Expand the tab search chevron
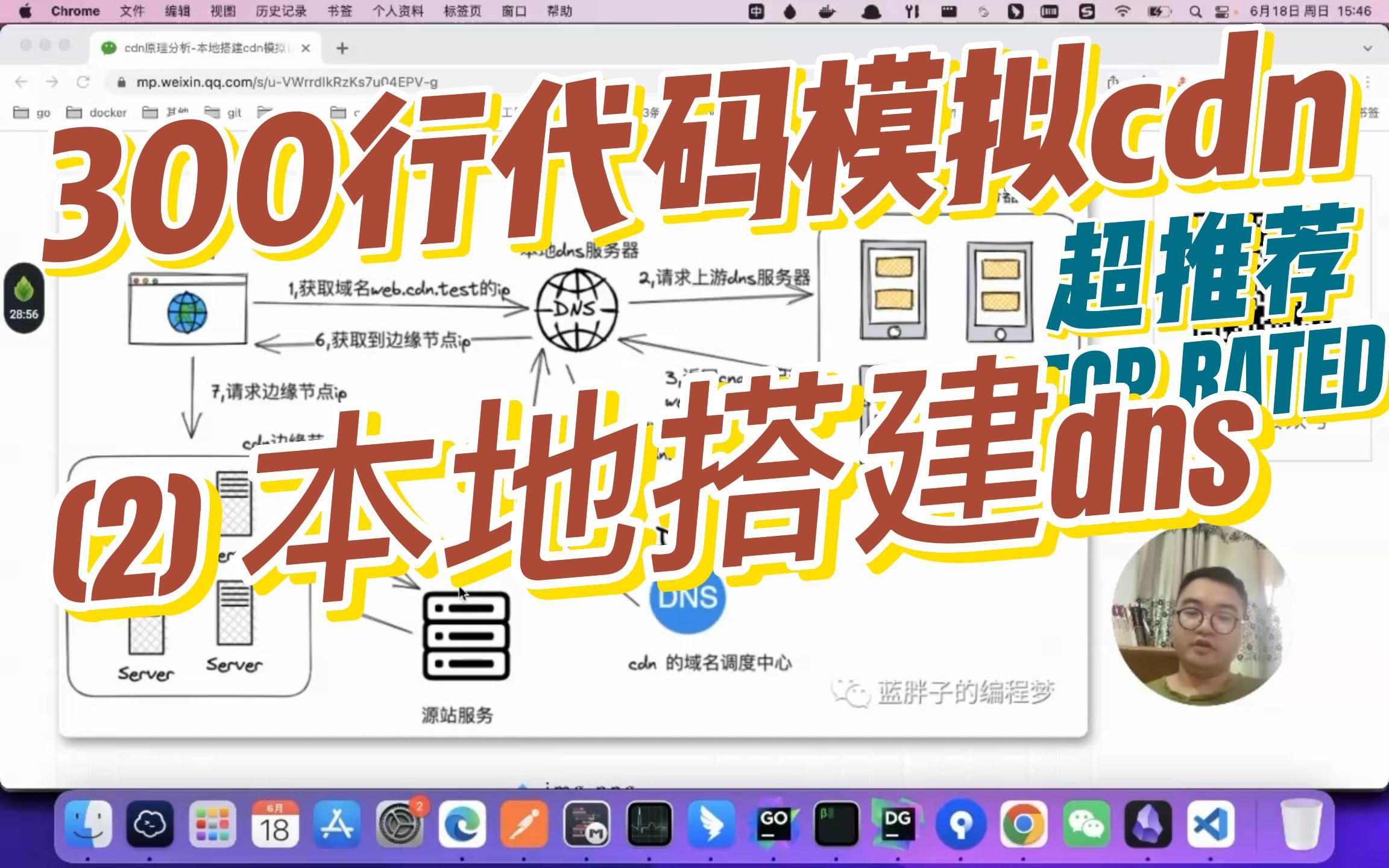1389x868 pixels. (x=1367, y=48)
